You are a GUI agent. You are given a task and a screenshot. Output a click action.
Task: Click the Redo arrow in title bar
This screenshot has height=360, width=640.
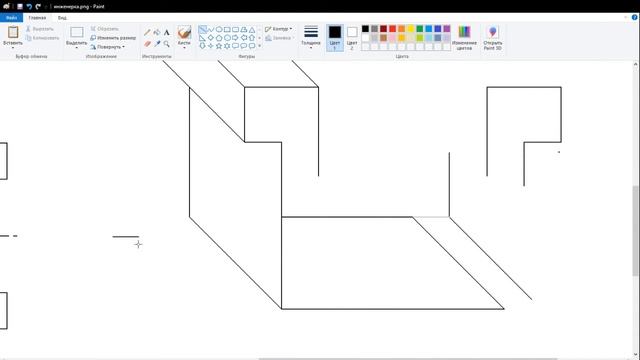38,7
